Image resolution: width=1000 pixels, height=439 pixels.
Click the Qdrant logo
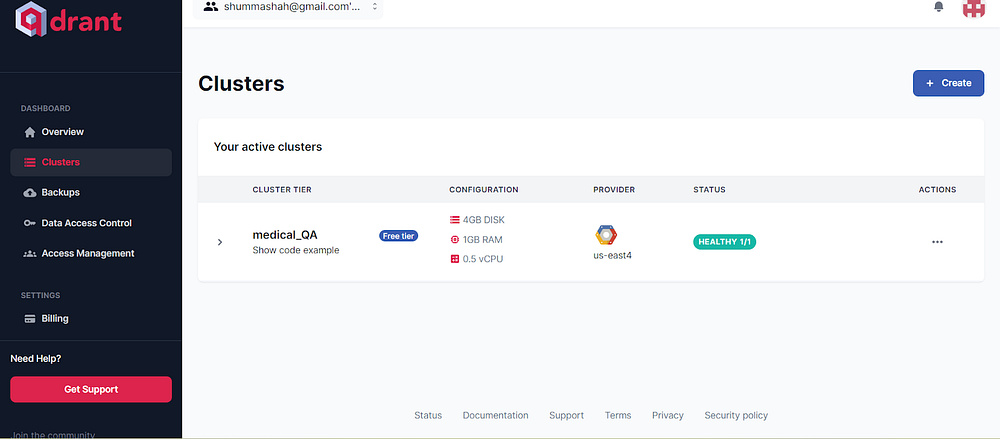(68, 20)
